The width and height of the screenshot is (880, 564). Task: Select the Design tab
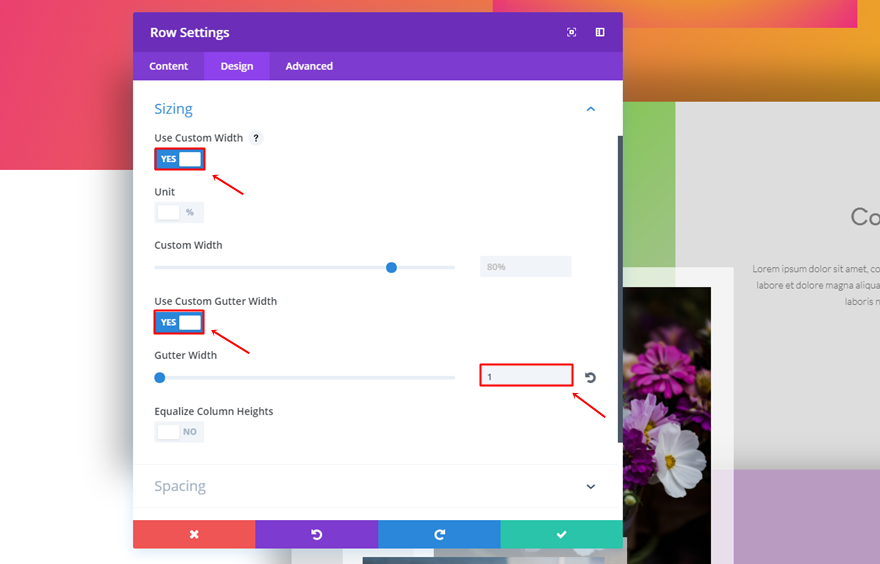click(237, 66)
